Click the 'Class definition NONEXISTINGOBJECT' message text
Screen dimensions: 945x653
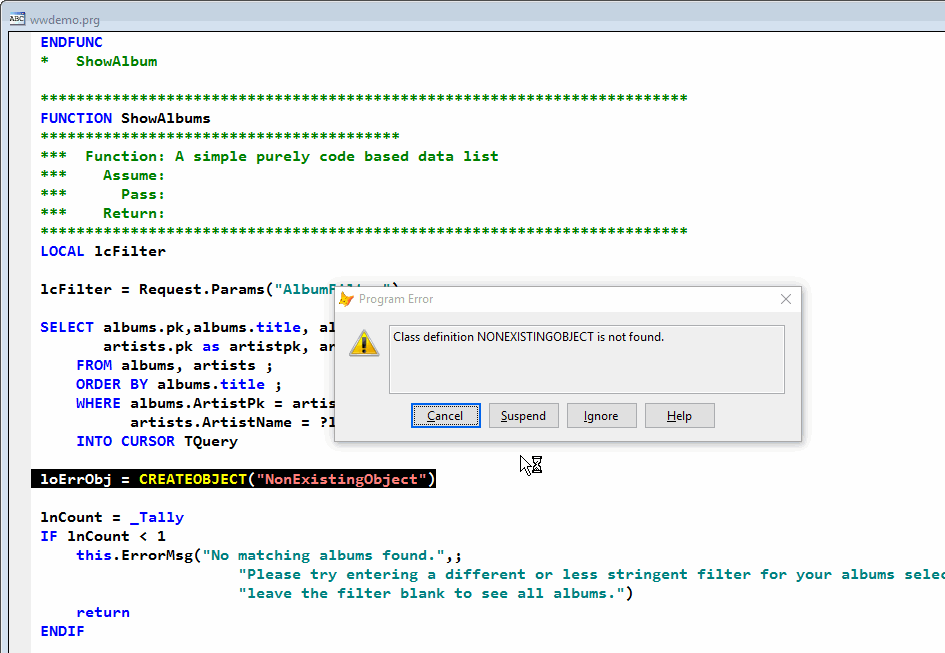pos(528,337)
